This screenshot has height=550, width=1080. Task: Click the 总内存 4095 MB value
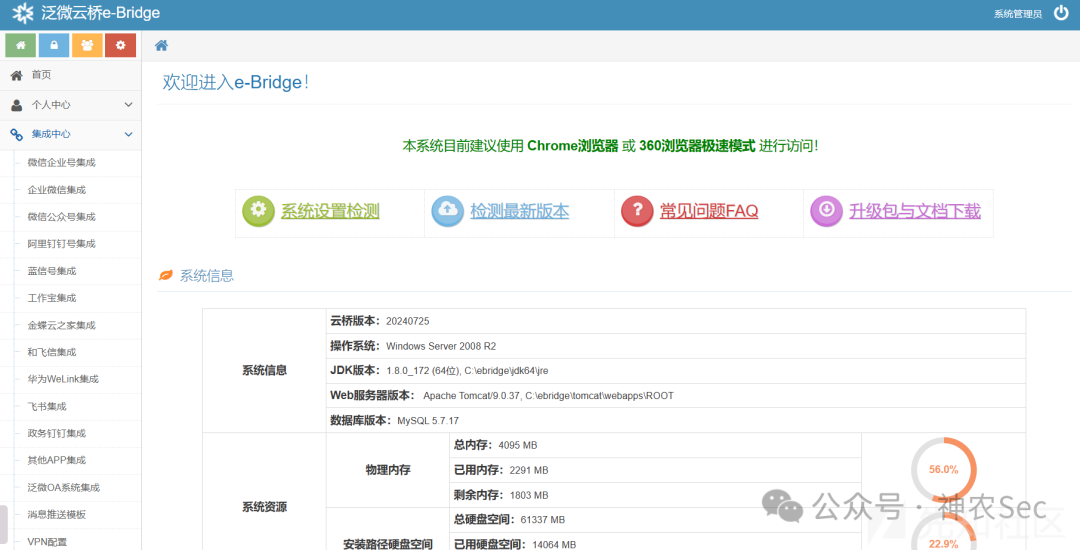[517, 445]
